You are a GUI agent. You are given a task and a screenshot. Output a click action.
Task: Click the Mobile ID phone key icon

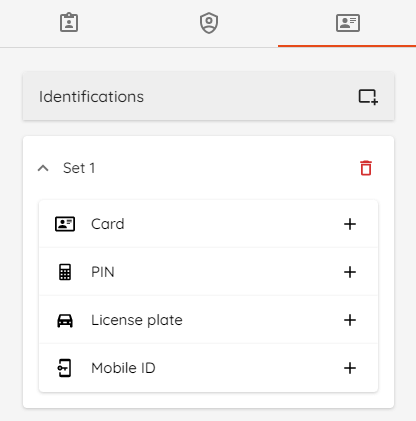64,368
